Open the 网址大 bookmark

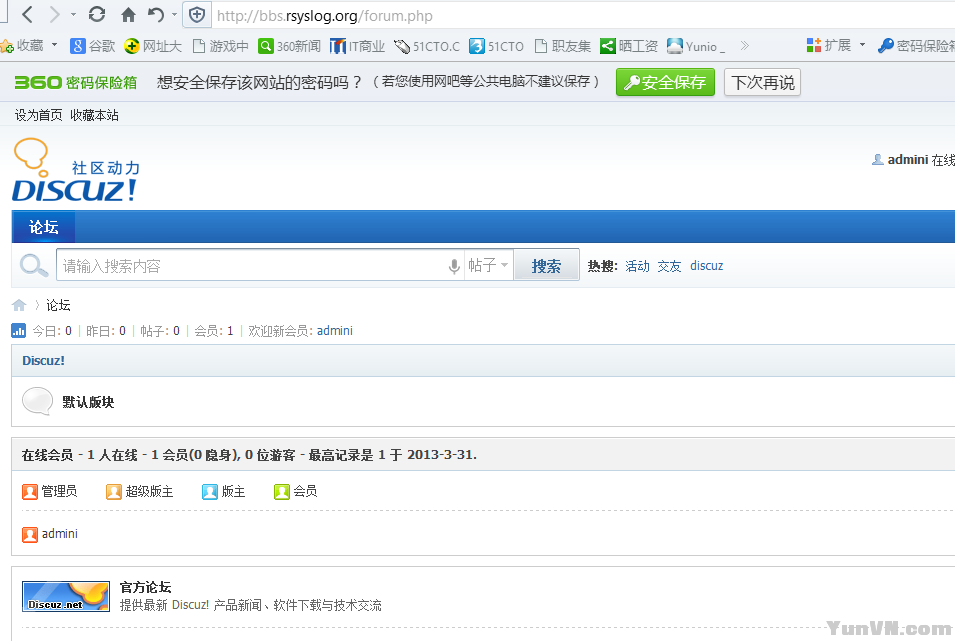pos(153,46)
